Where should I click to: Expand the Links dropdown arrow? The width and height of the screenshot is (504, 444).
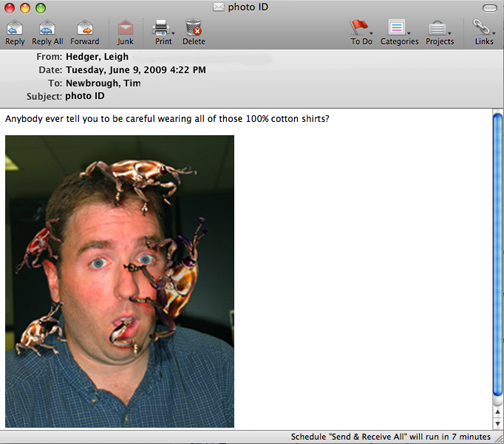494,33
